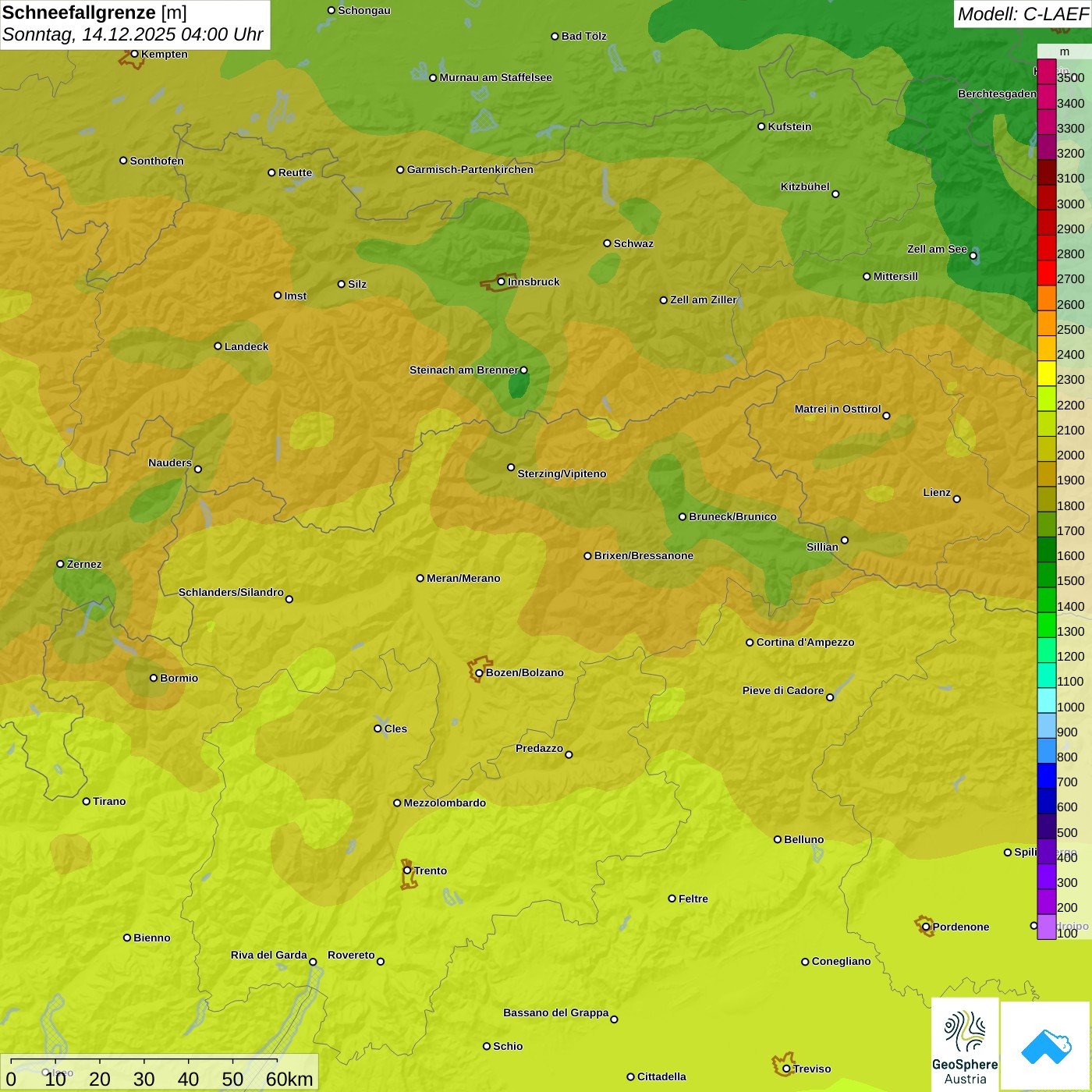Click the Belluno city marker dot
Viewport: 1092px width, 1092px height.
tap(777, 839)
